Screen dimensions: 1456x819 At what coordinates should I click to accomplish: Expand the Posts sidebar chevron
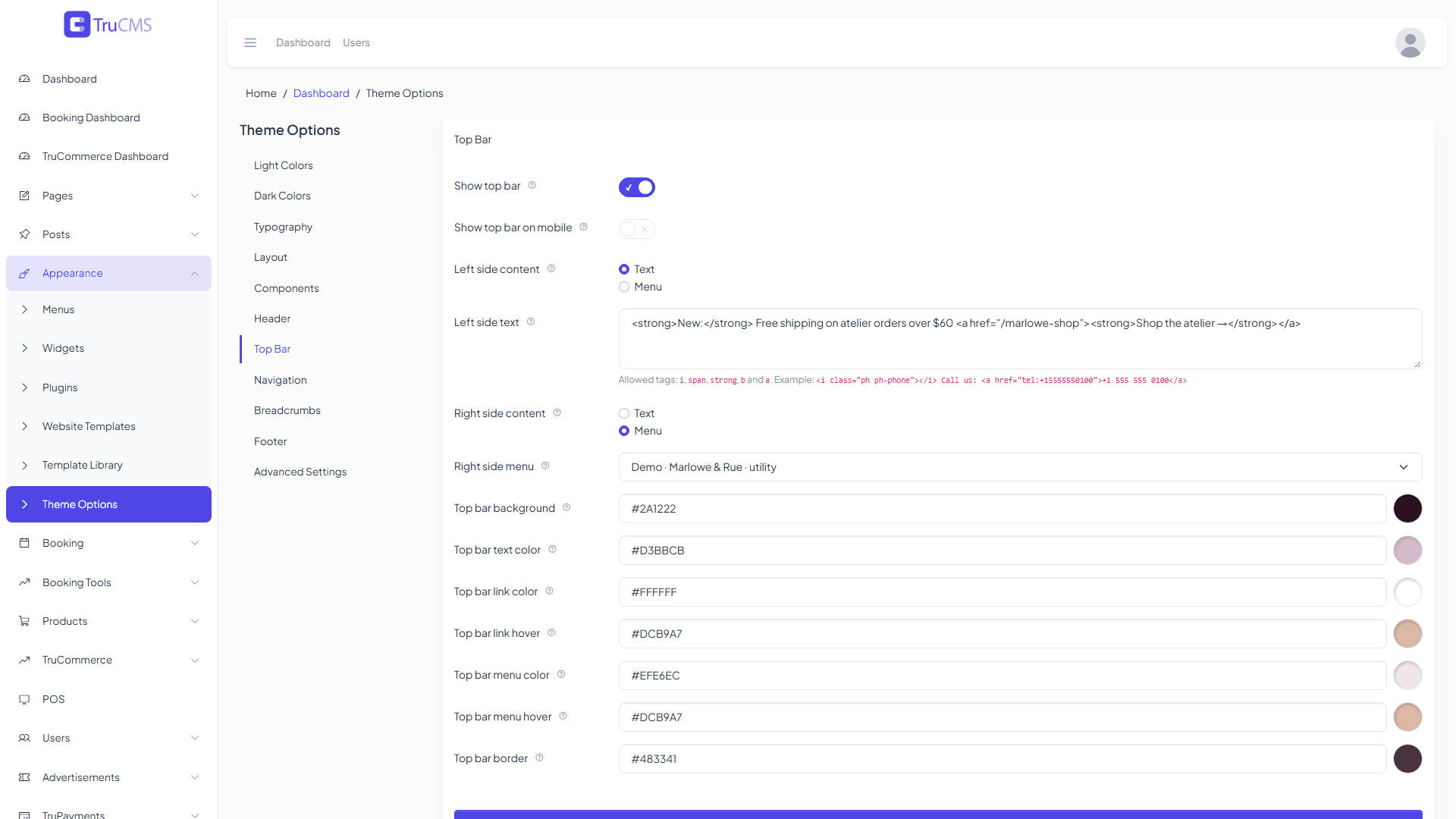tap(195, 234)
